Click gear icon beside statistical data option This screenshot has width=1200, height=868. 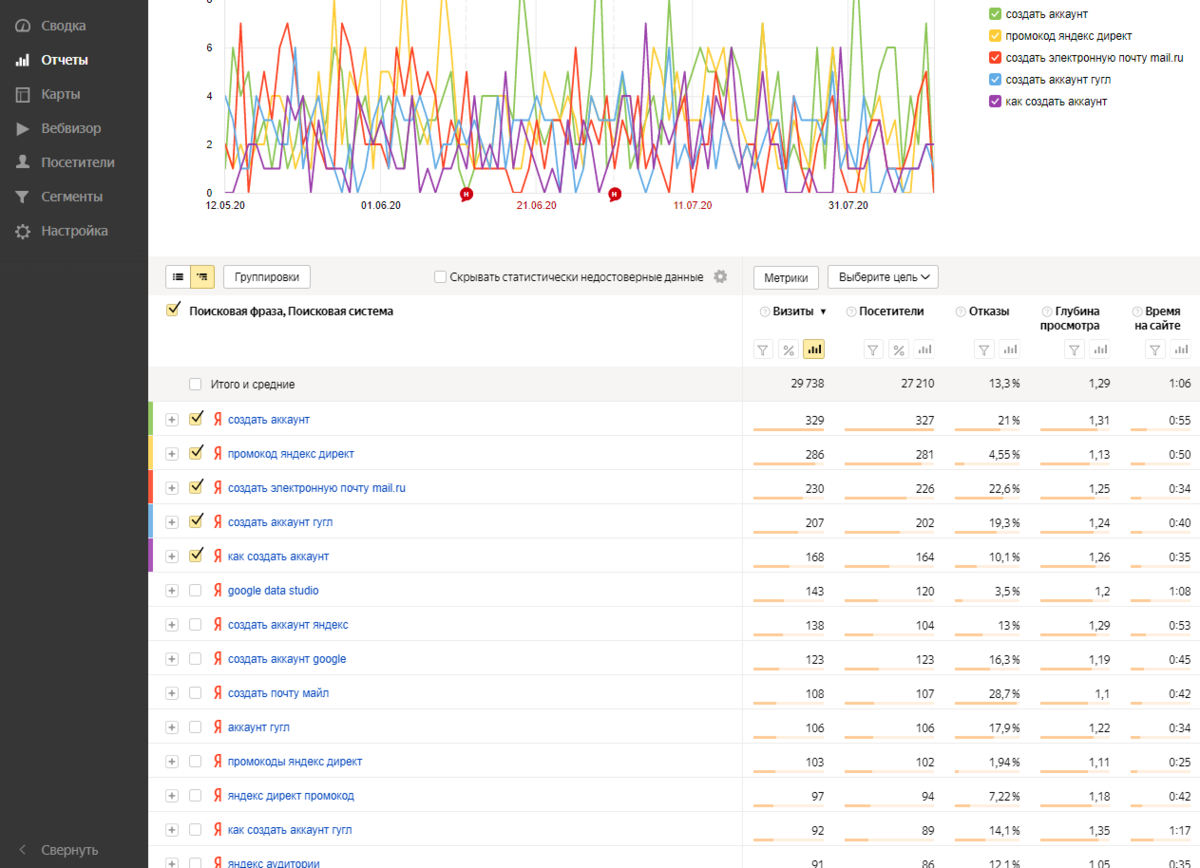tap(720, 277)
